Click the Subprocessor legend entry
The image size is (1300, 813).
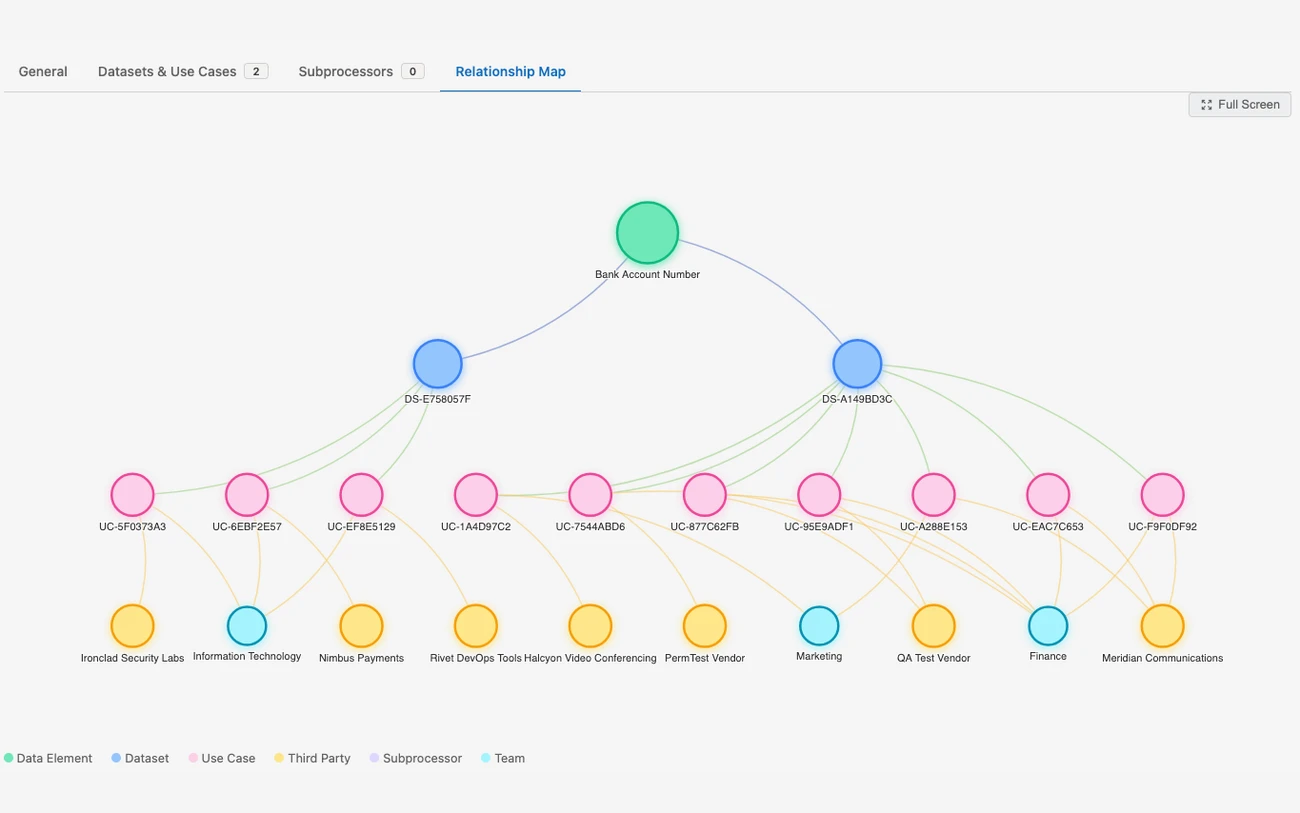tap(416, 758)
